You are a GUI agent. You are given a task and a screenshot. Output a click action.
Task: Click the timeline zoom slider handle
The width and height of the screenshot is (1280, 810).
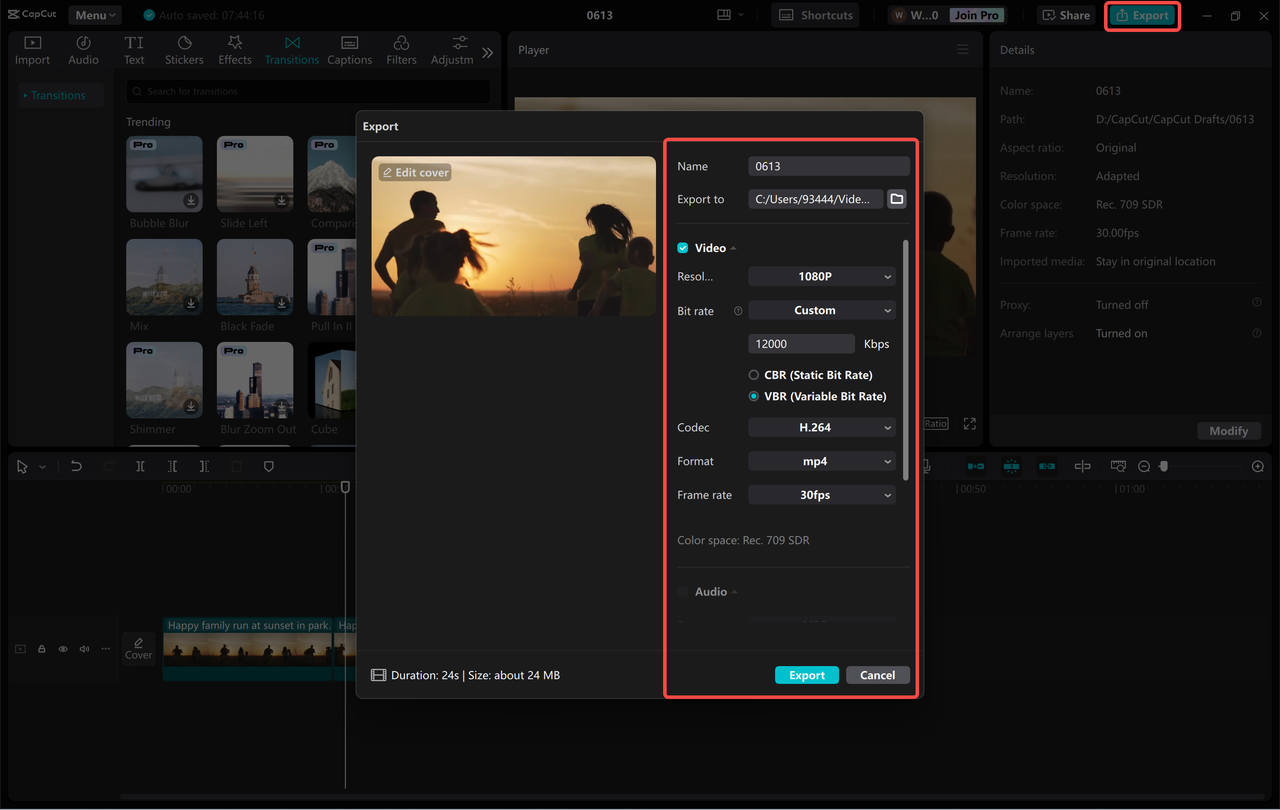(x=1163, y=466)
